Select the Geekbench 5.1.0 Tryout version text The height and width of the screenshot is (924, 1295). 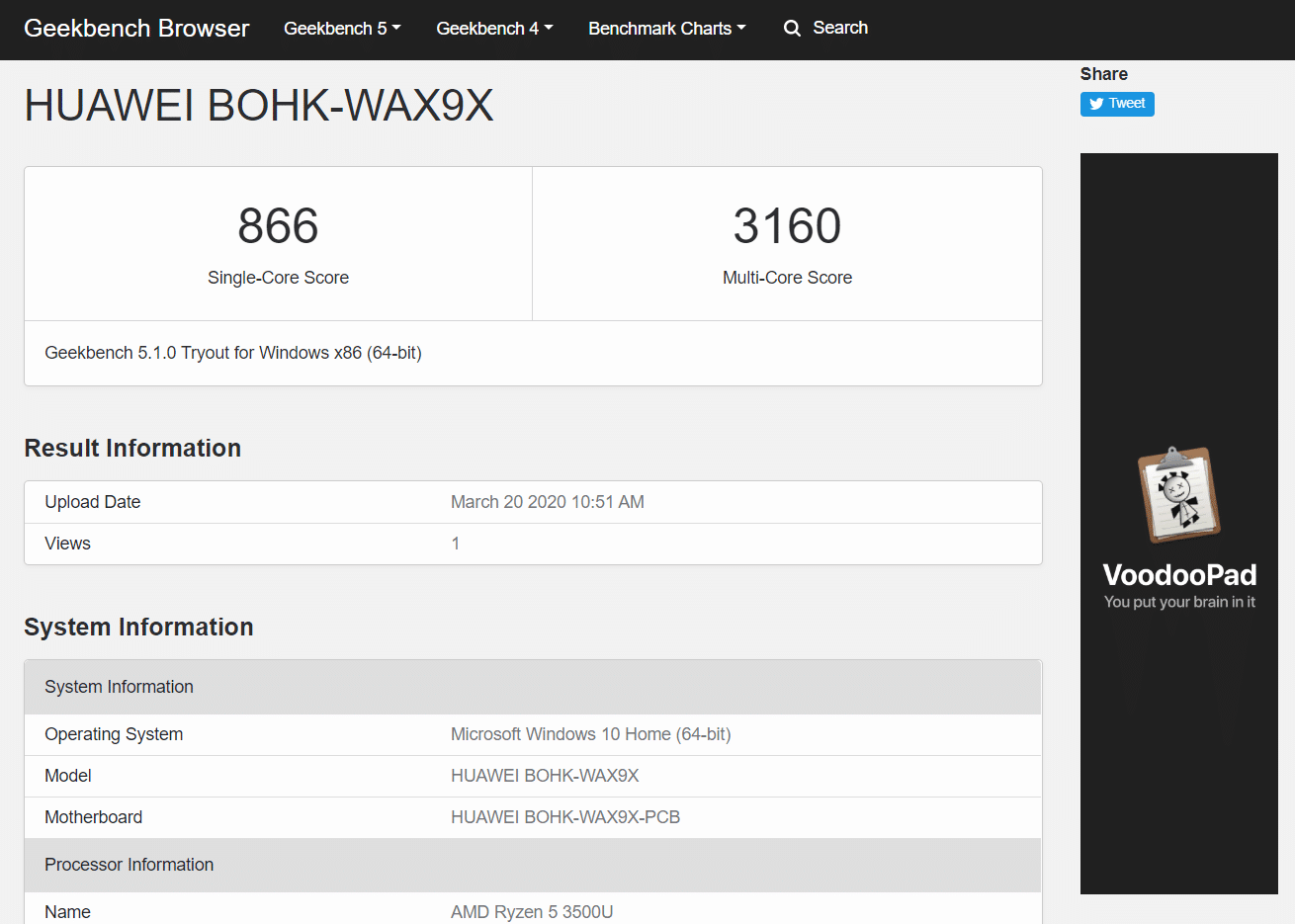coord(233,353)
